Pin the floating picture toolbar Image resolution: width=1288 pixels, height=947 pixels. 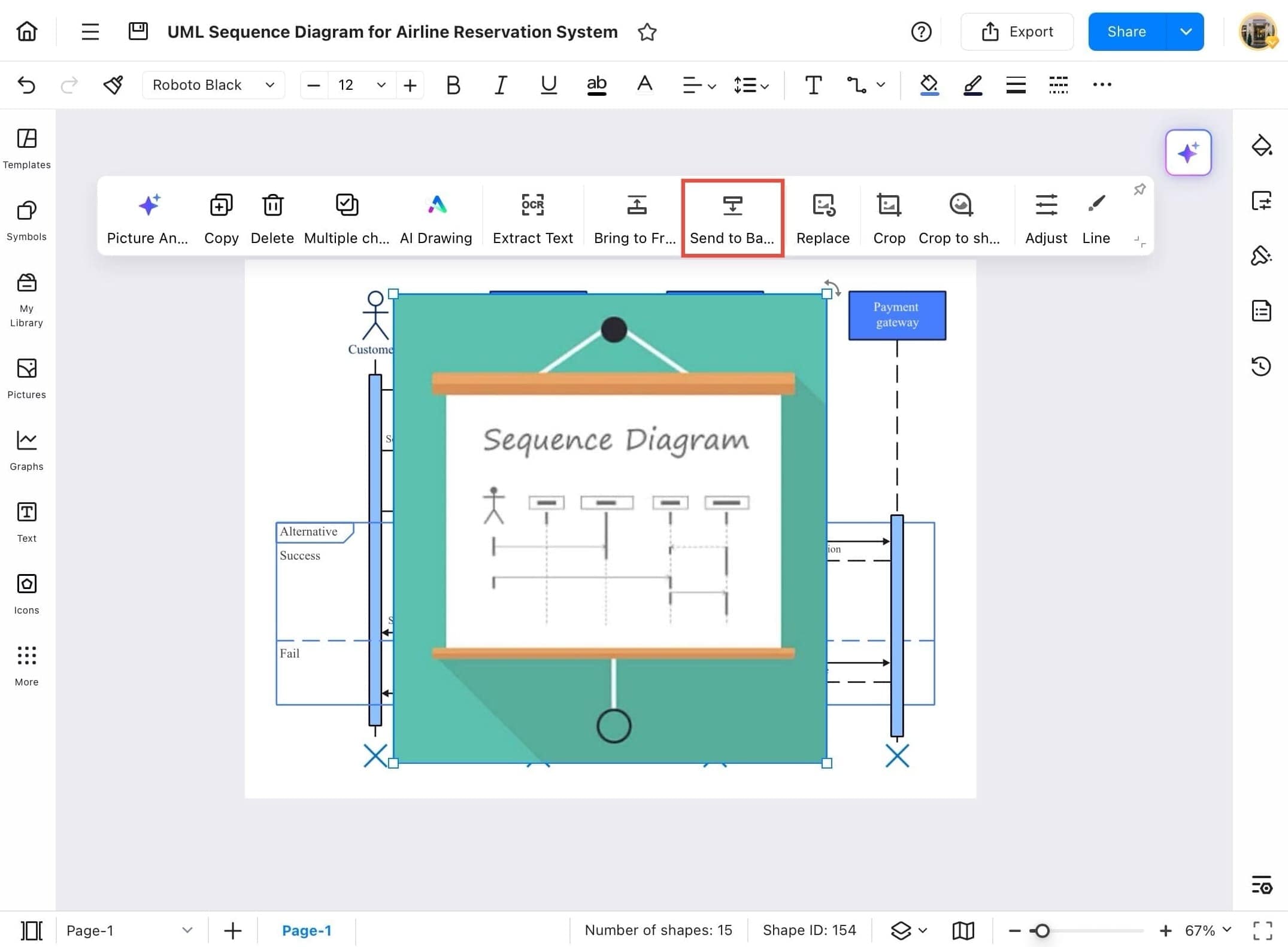(x=1139, y=190)
